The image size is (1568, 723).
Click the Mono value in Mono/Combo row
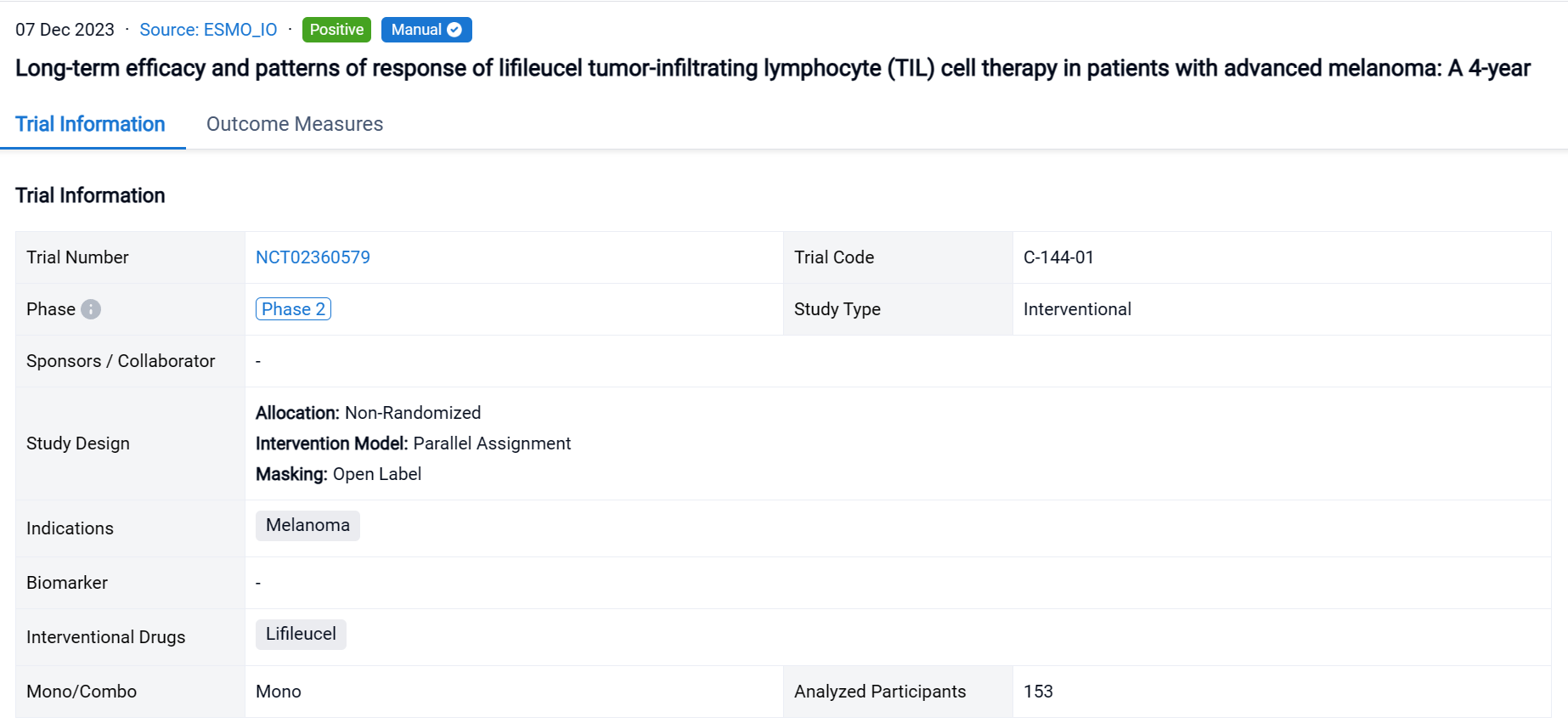click(x=279, y=692)
